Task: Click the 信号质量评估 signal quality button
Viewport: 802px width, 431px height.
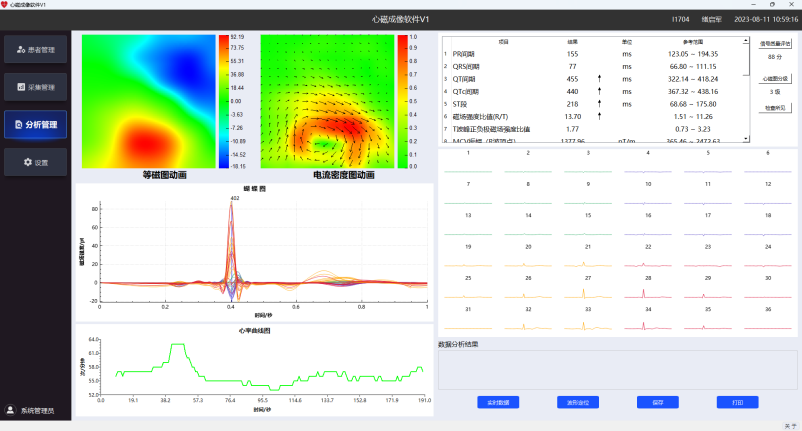Action: [775, 44]
